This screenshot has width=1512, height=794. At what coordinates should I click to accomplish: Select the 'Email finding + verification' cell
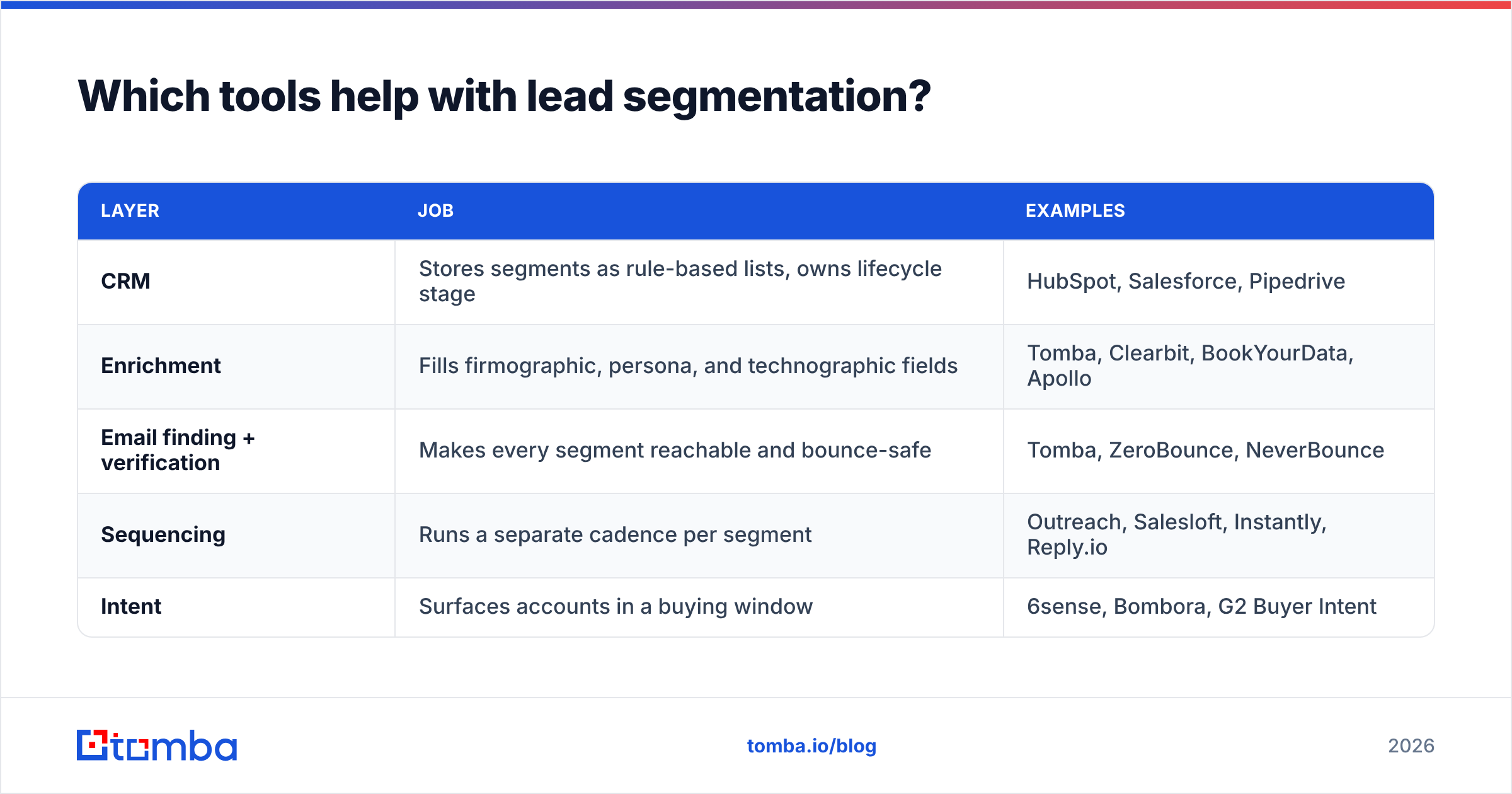(236, 451)
